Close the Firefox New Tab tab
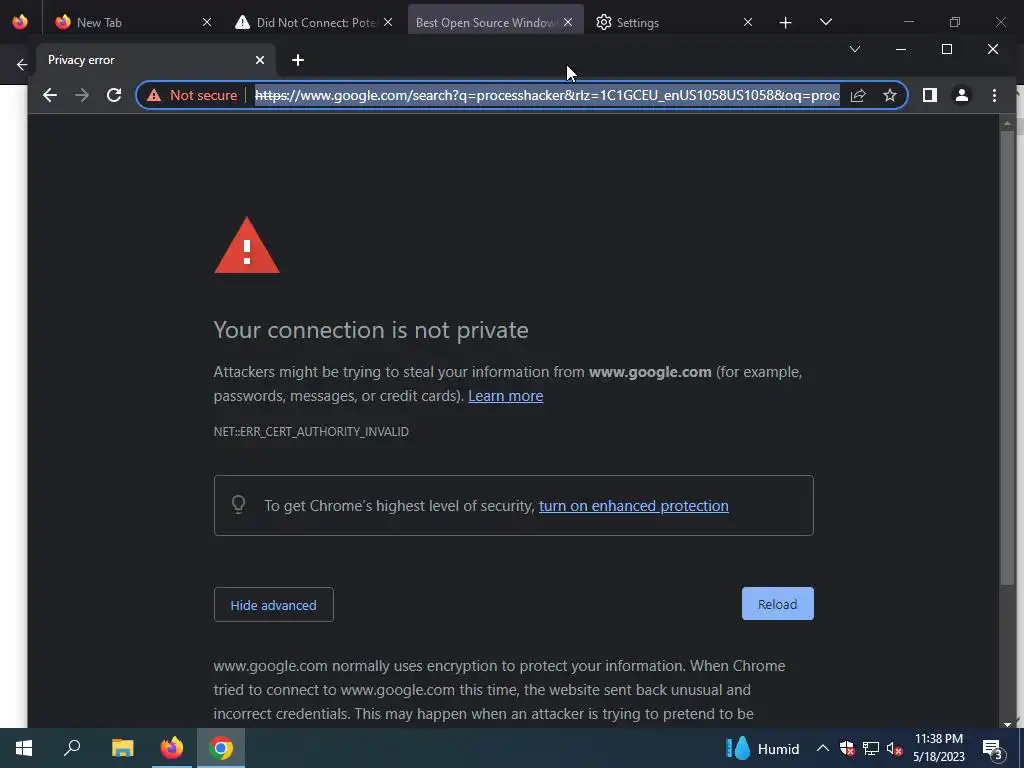 pos(207,22)
